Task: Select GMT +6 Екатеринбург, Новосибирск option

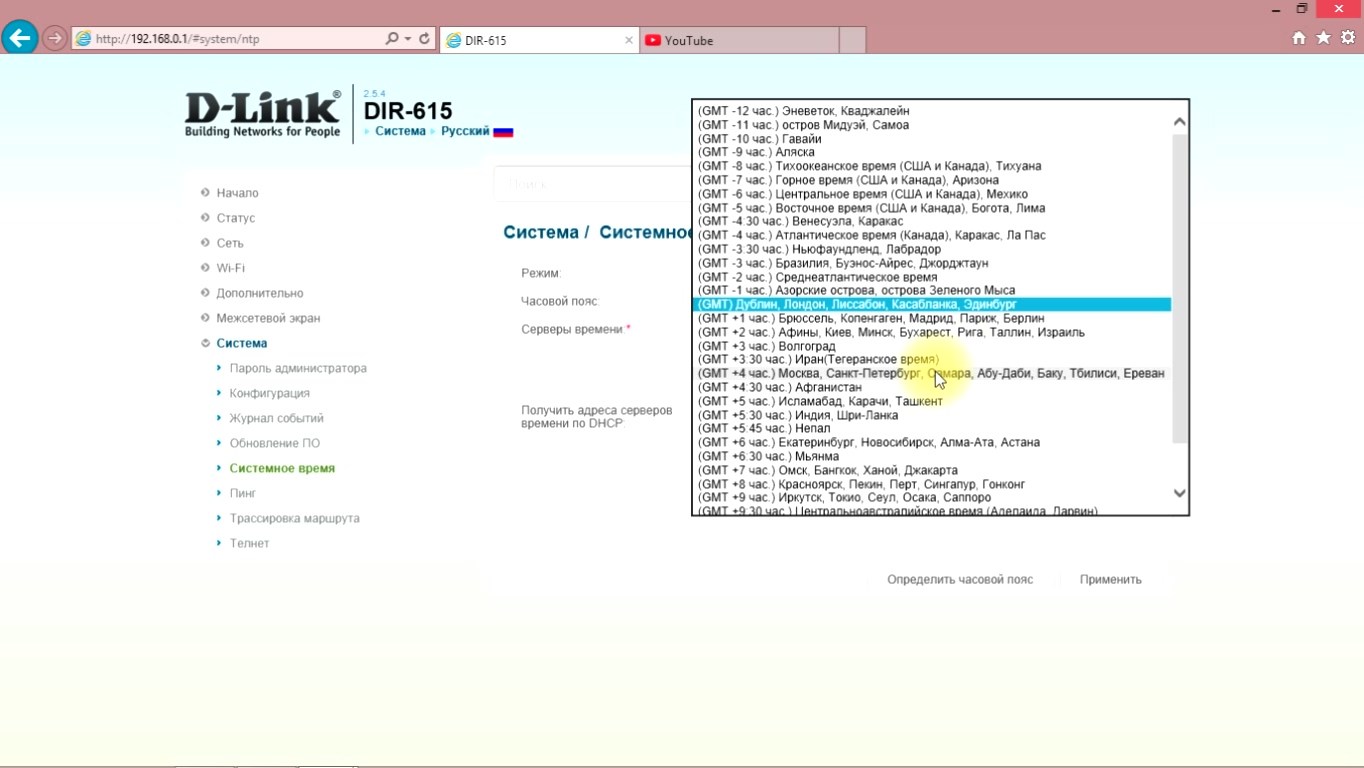Action: tap(932, 442)
